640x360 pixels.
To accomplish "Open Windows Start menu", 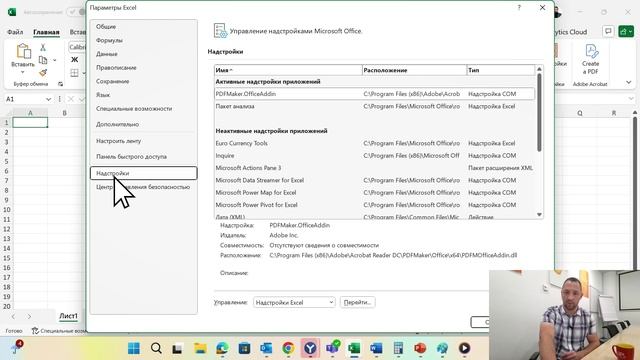I will (x=134, y=348).
